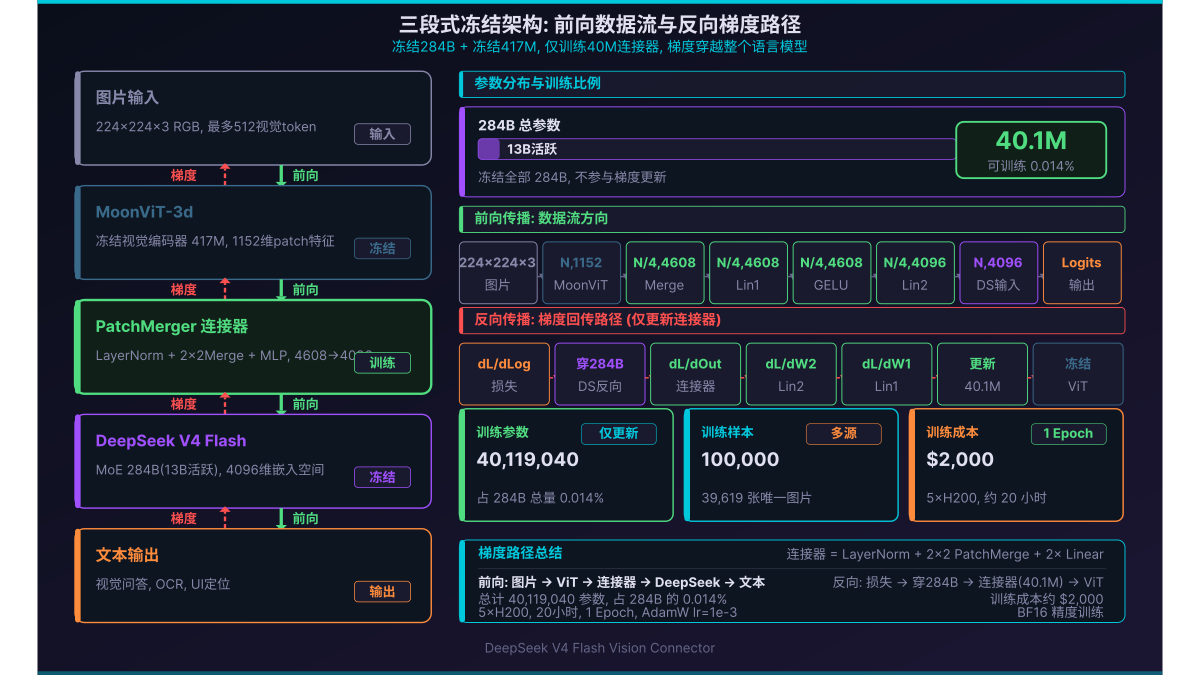Click the 前向 label below the 图片输入 card
This screenshot has width=1200, height=675.
[305, 175]
